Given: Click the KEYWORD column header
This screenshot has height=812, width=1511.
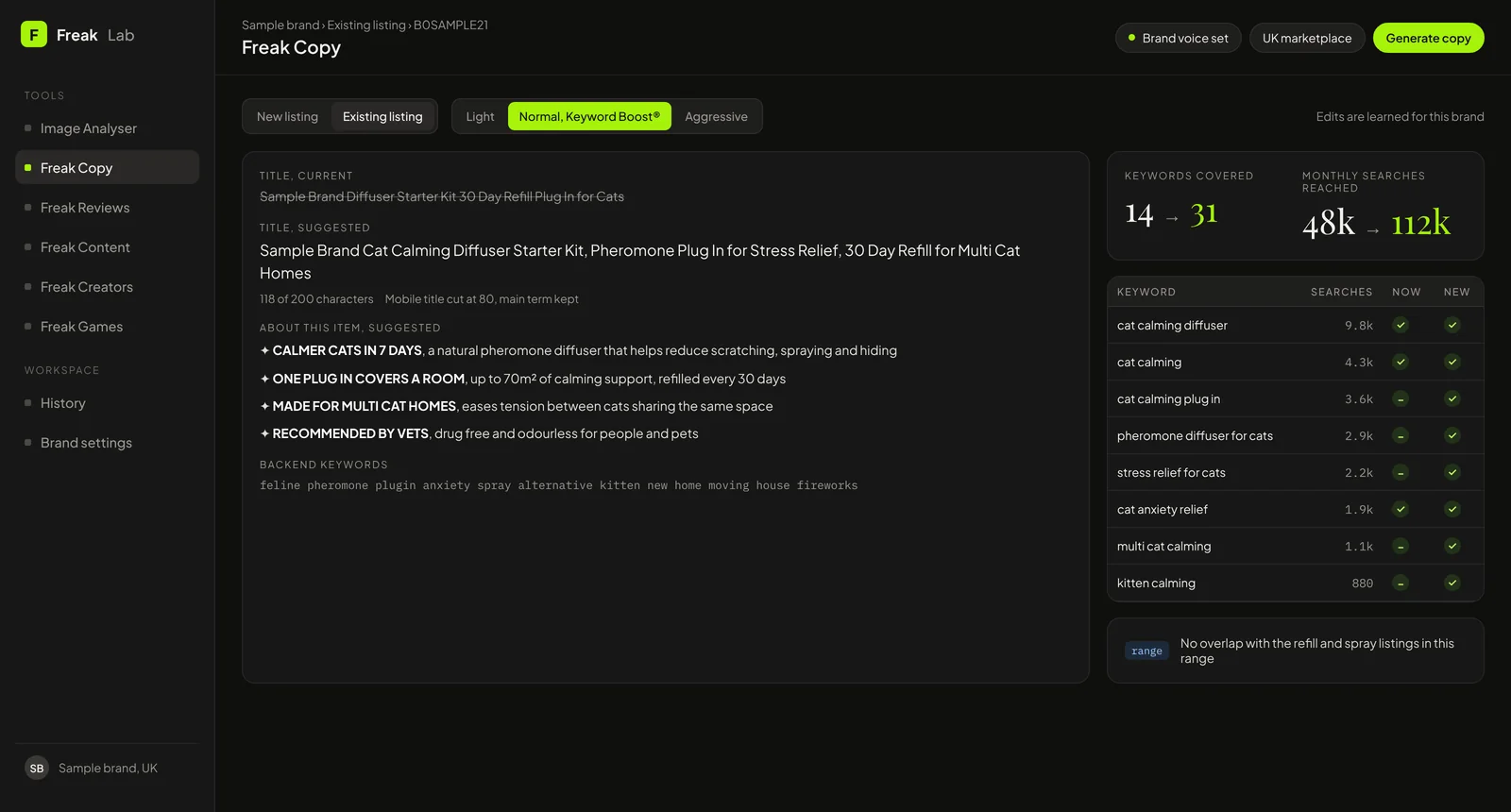Looking at the screenshot, I should pyautogui.click(x=1146, y=292).
